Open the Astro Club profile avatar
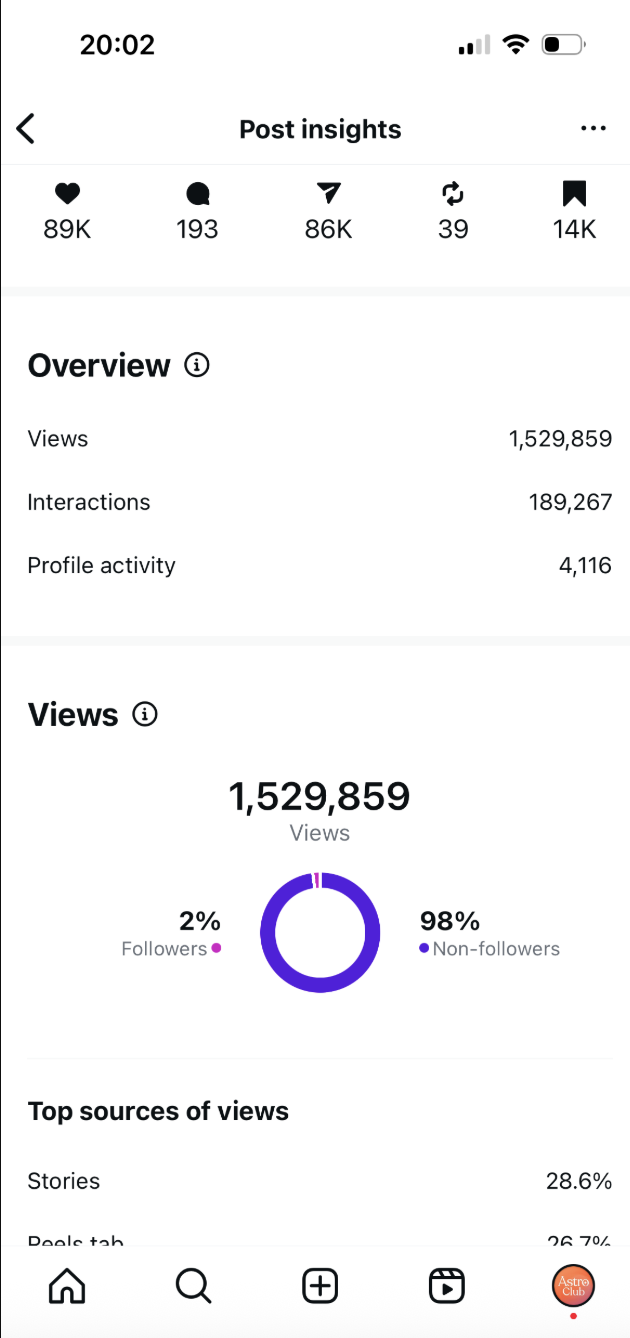Image resolution: width=630 pixels, height=1338 pixels. (x=573, y=1286)
